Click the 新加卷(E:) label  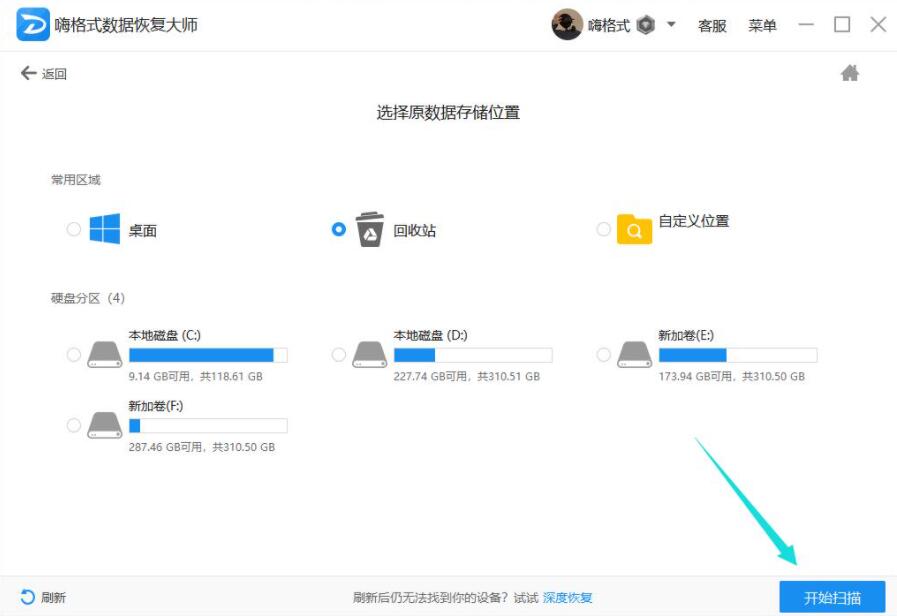686,335
